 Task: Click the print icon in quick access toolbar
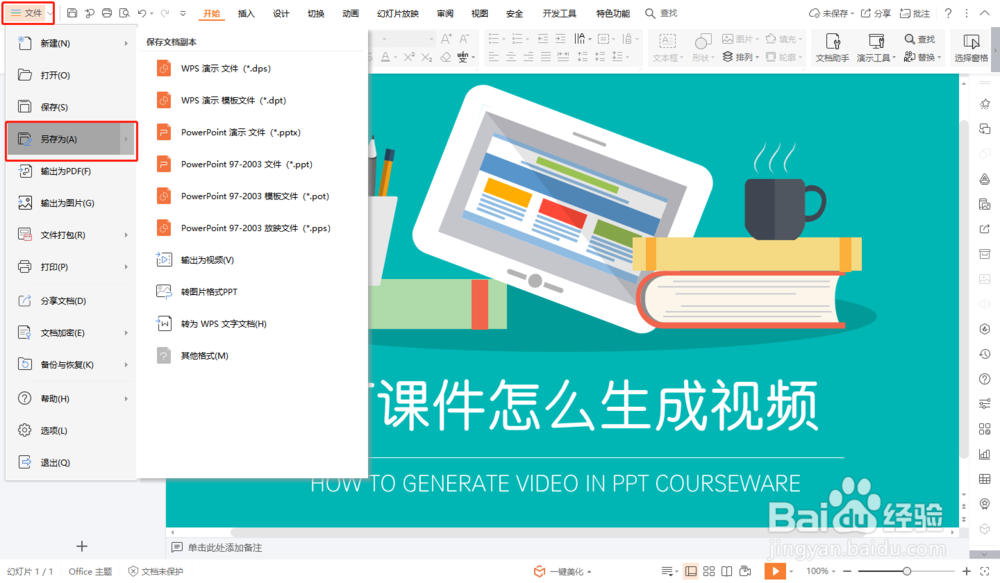[x=107, y=13]
